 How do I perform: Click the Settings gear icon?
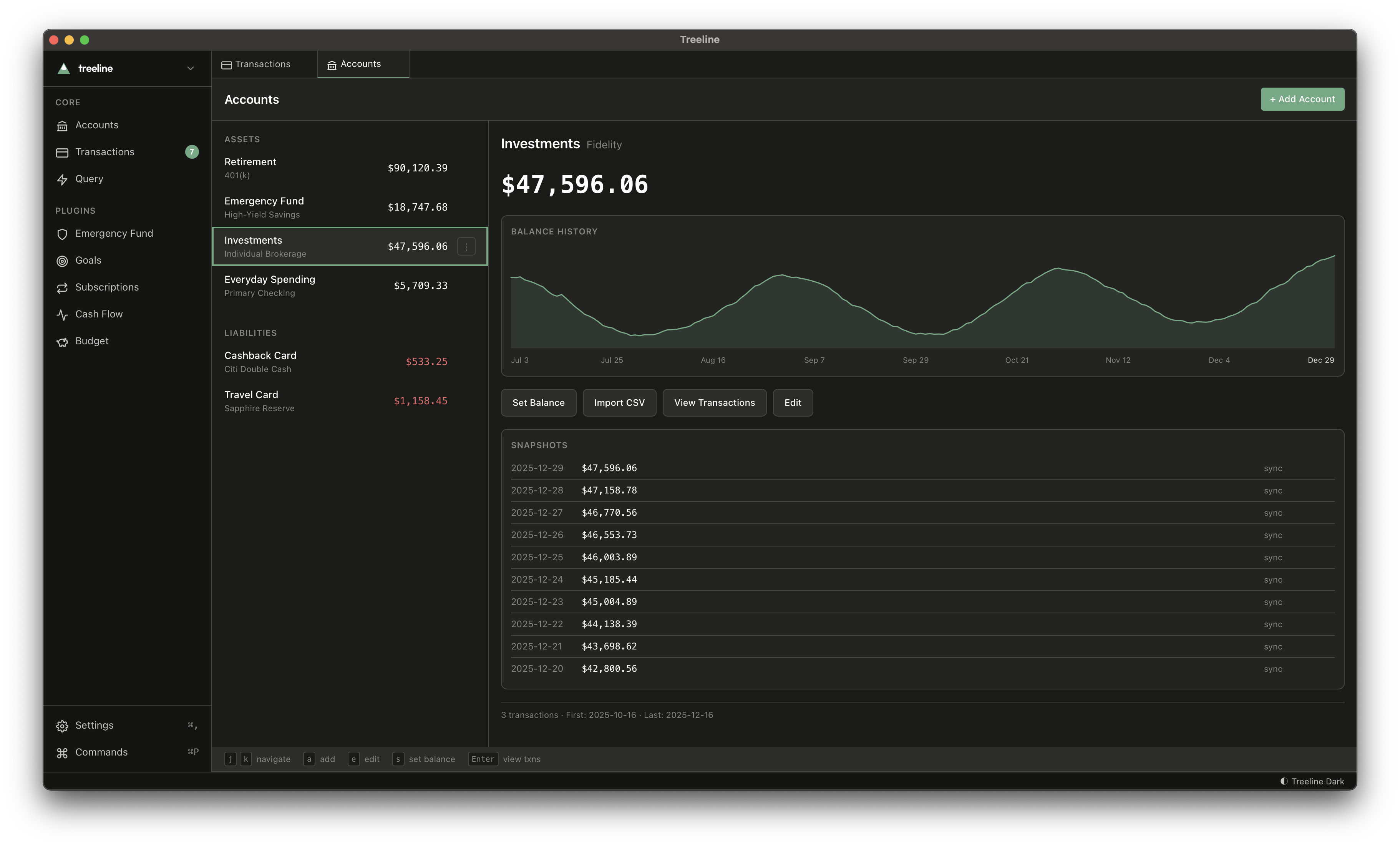(x=63, y=725)
